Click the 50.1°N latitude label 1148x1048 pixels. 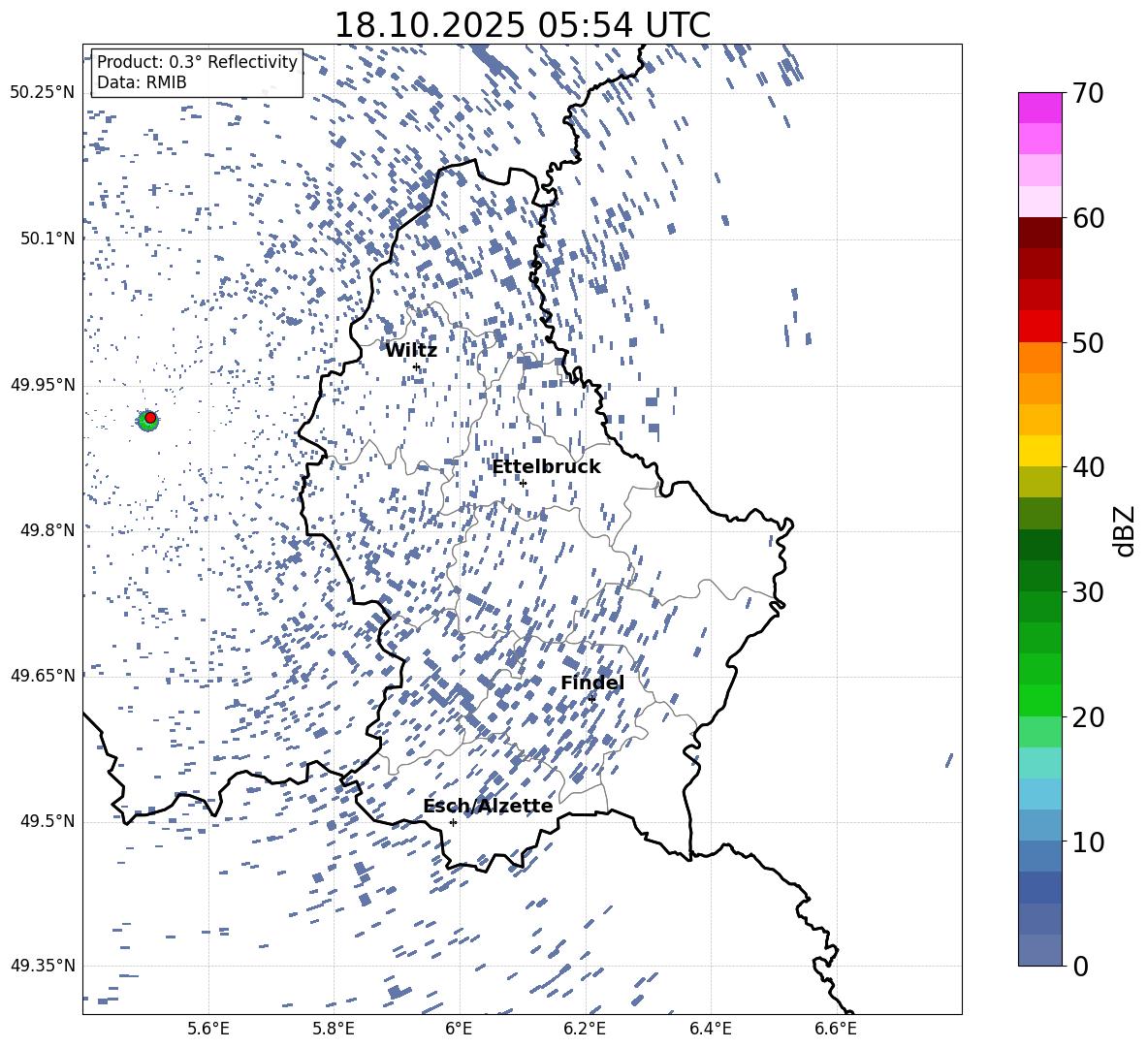tap(48, 238)
